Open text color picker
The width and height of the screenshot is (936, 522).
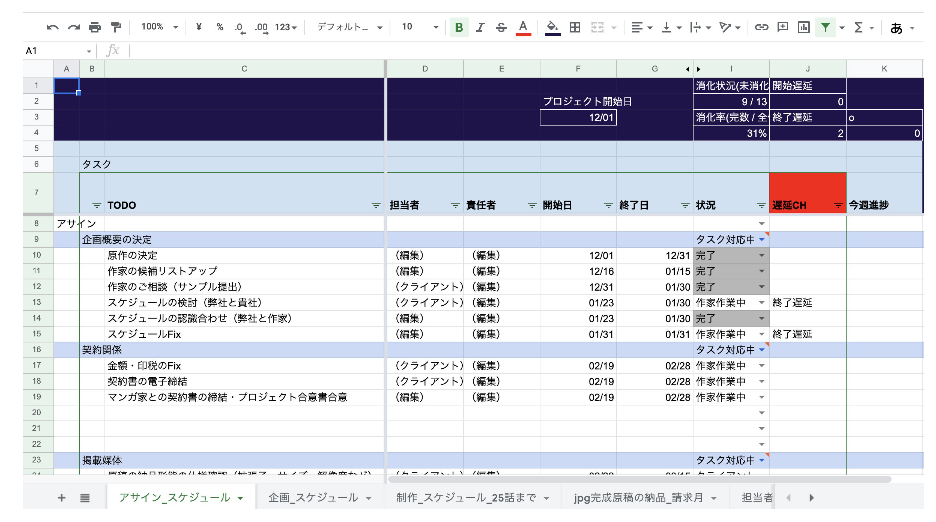tap(524, 27)
